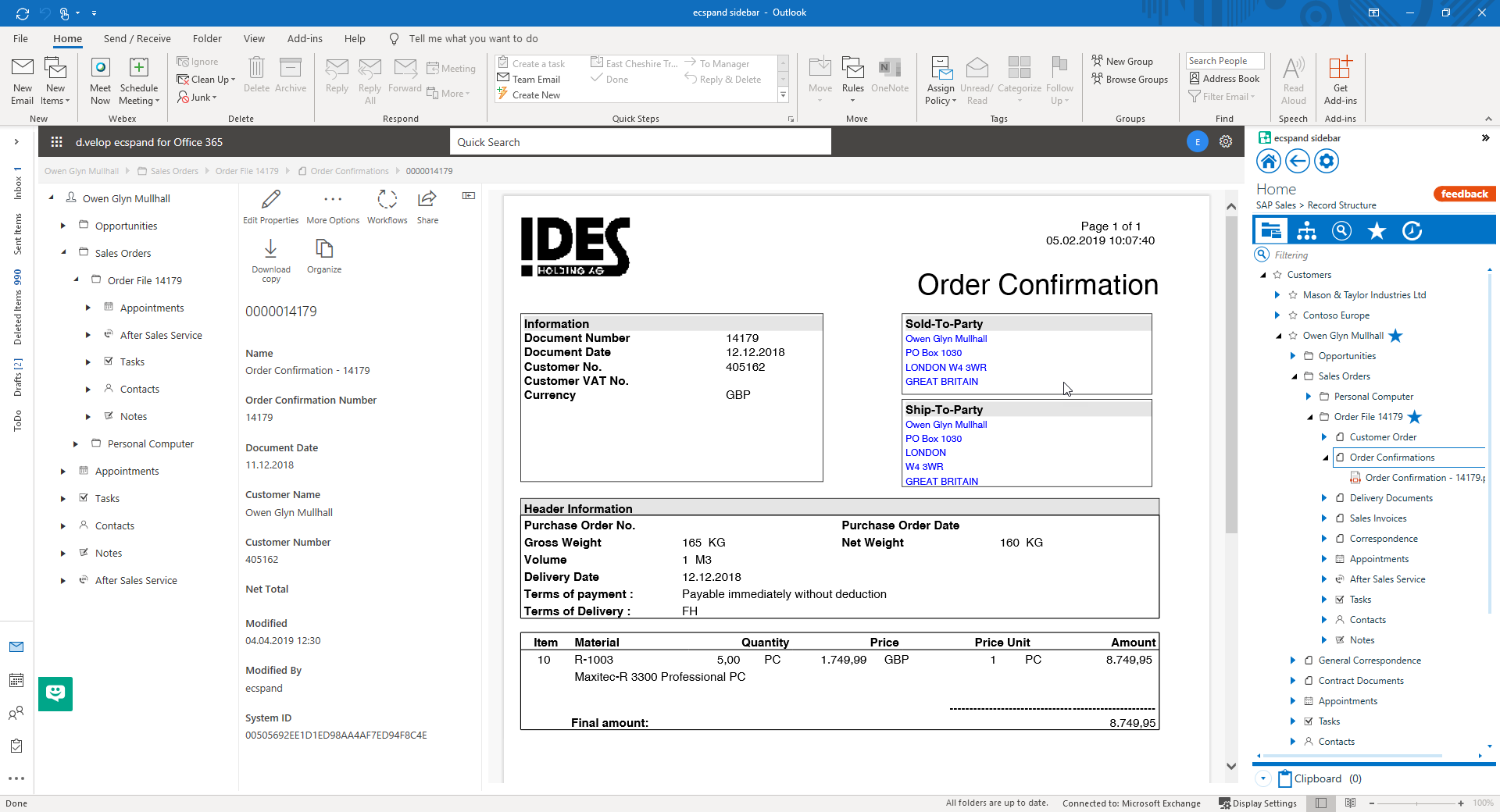Image resolution: width=1500 pixels, height=812 pixels.
Task: Open the Folder ribbon tab
Action: (207, 38)
